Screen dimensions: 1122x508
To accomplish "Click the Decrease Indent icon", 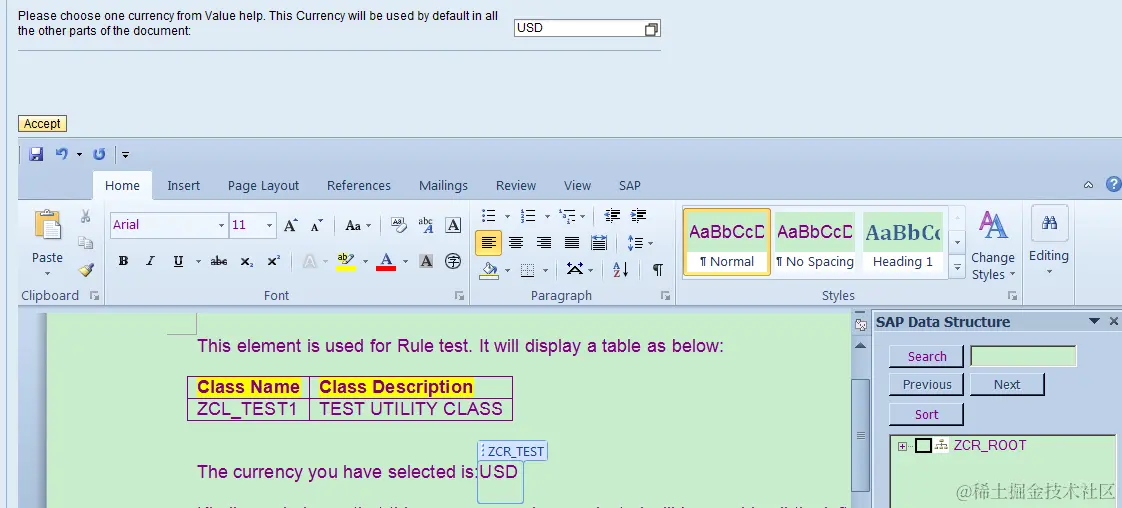I will [612, 215].
